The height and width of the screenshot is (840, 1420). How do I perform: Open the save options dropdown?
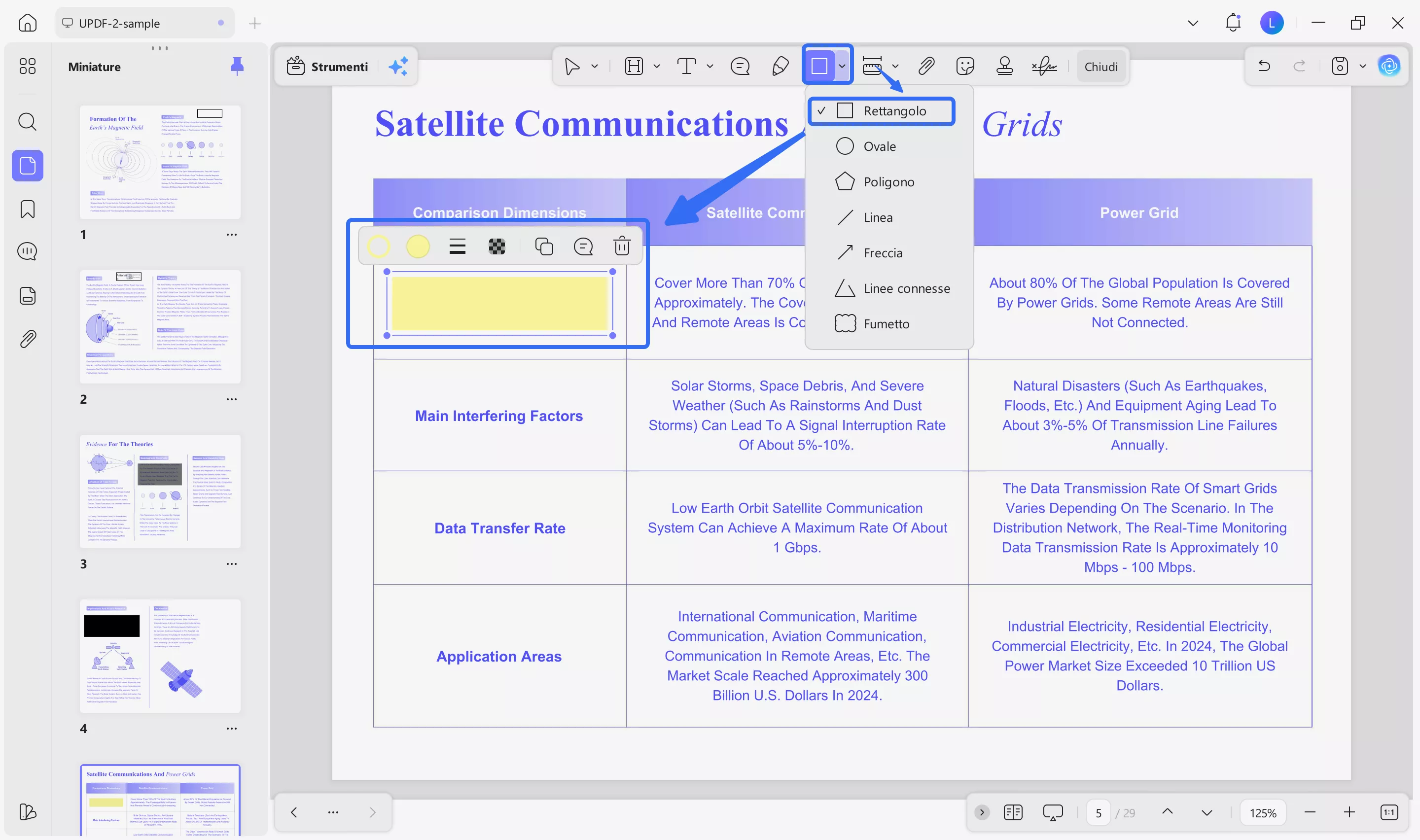point(1363,66)
